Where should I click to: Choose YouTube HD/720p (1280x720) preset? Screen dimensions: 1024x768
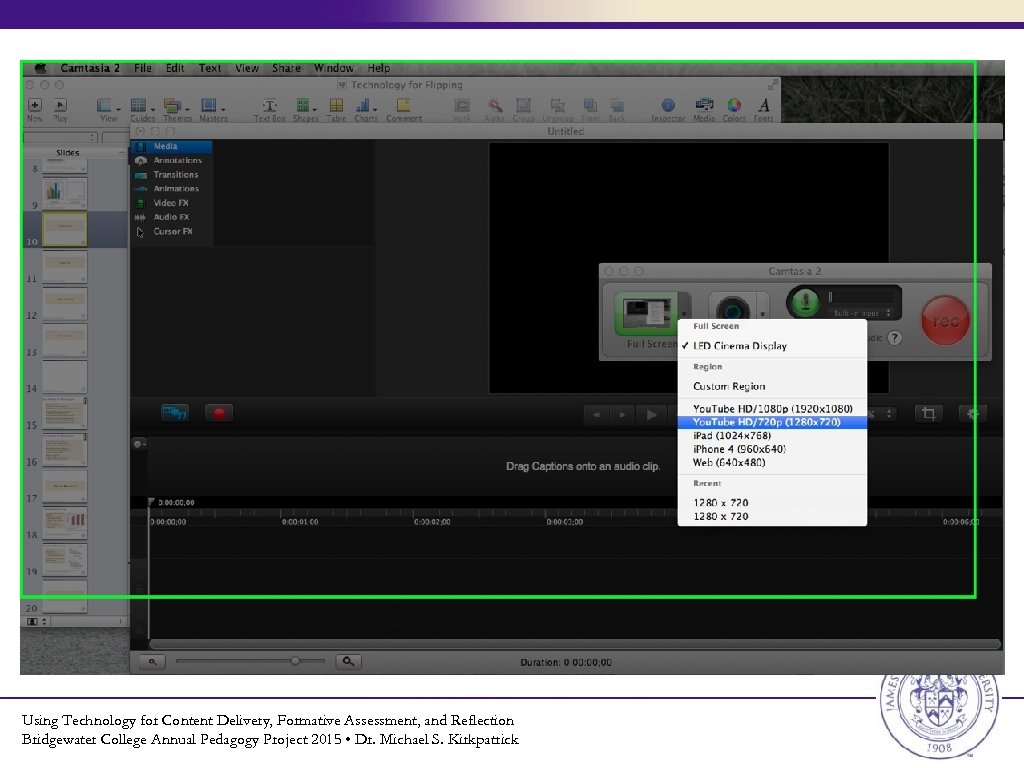coord(772,422)
